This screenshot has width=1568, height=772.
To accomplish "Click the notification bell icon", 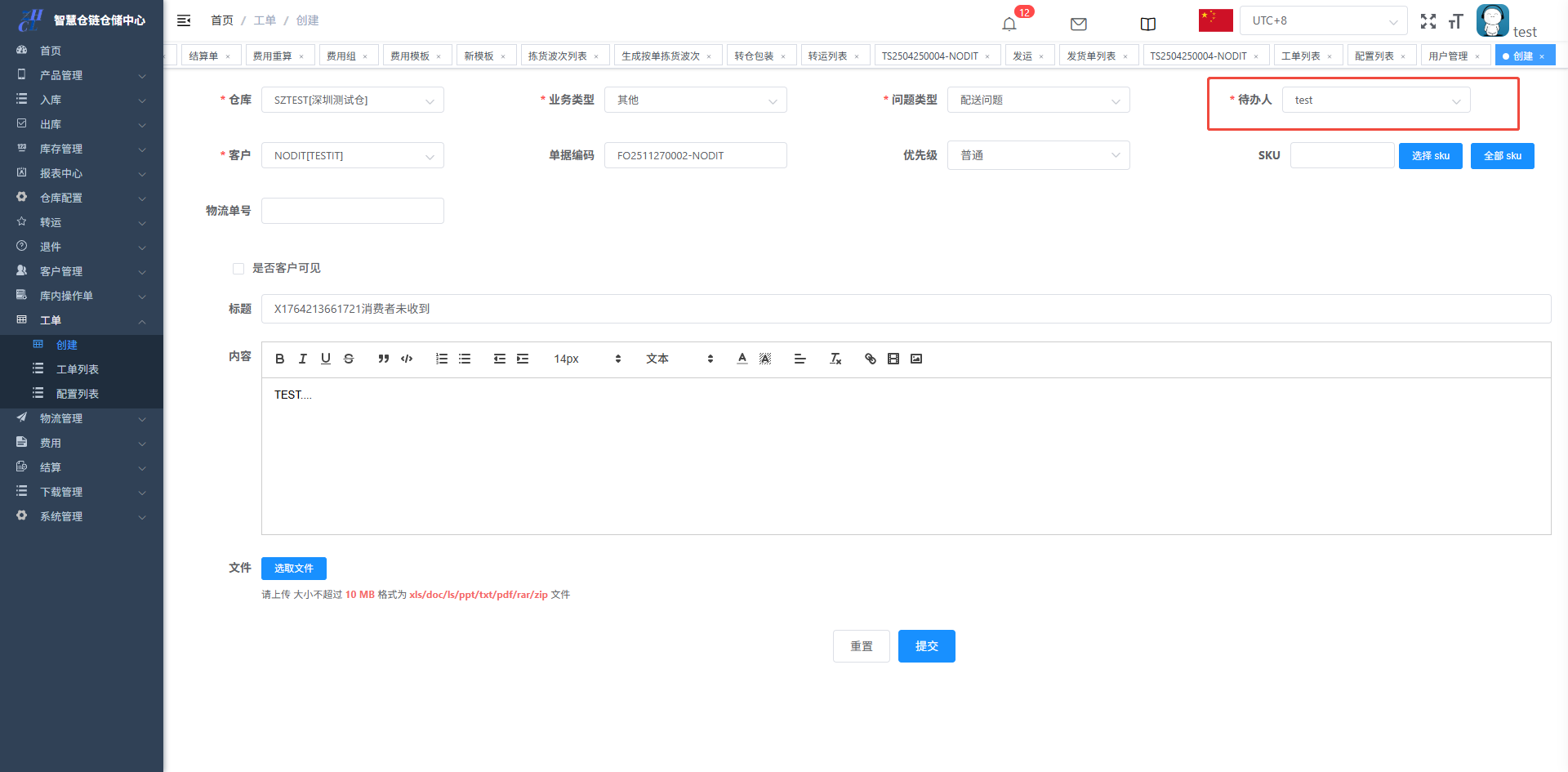I will [x=1009, y=24].
